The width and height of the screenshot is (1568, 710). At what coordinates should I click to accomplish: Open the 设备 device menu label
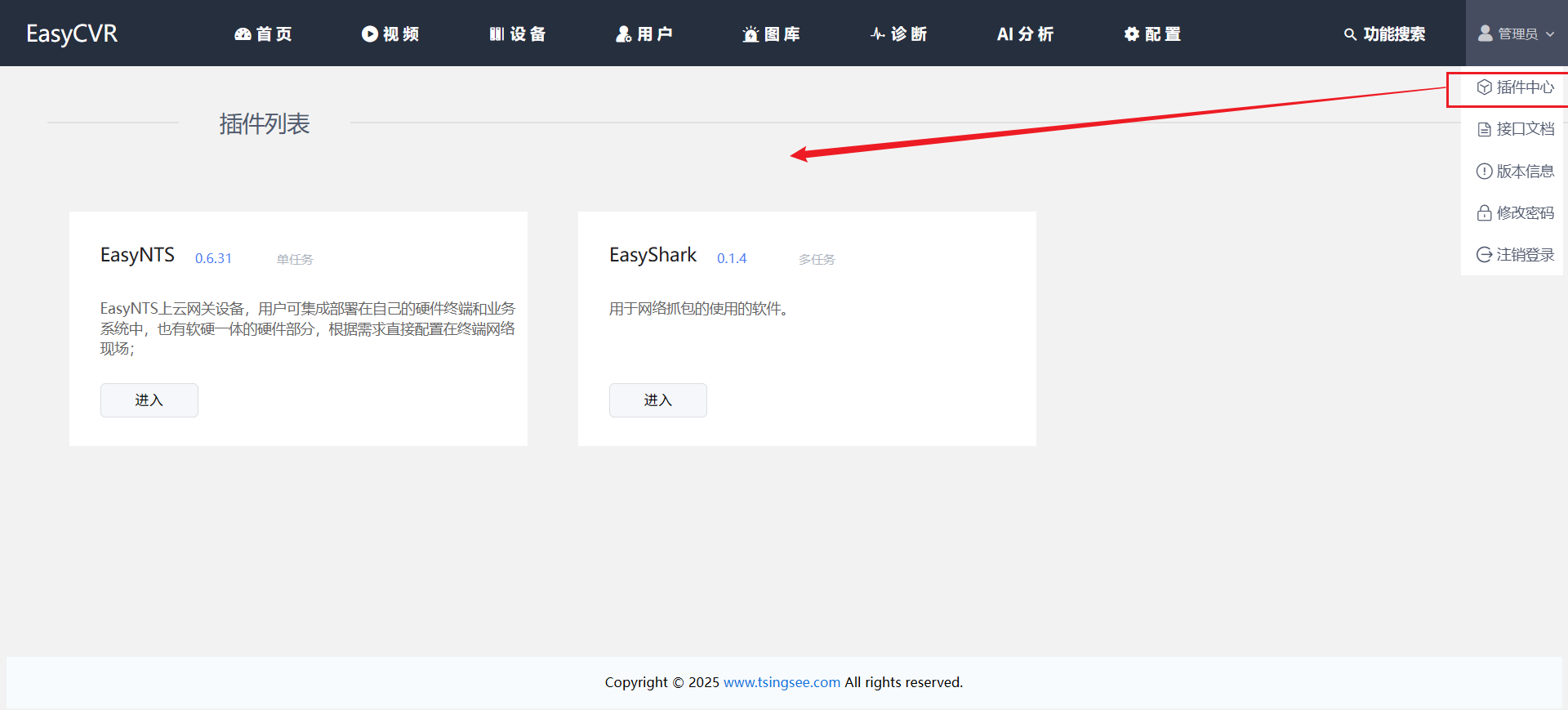point(528,33)
